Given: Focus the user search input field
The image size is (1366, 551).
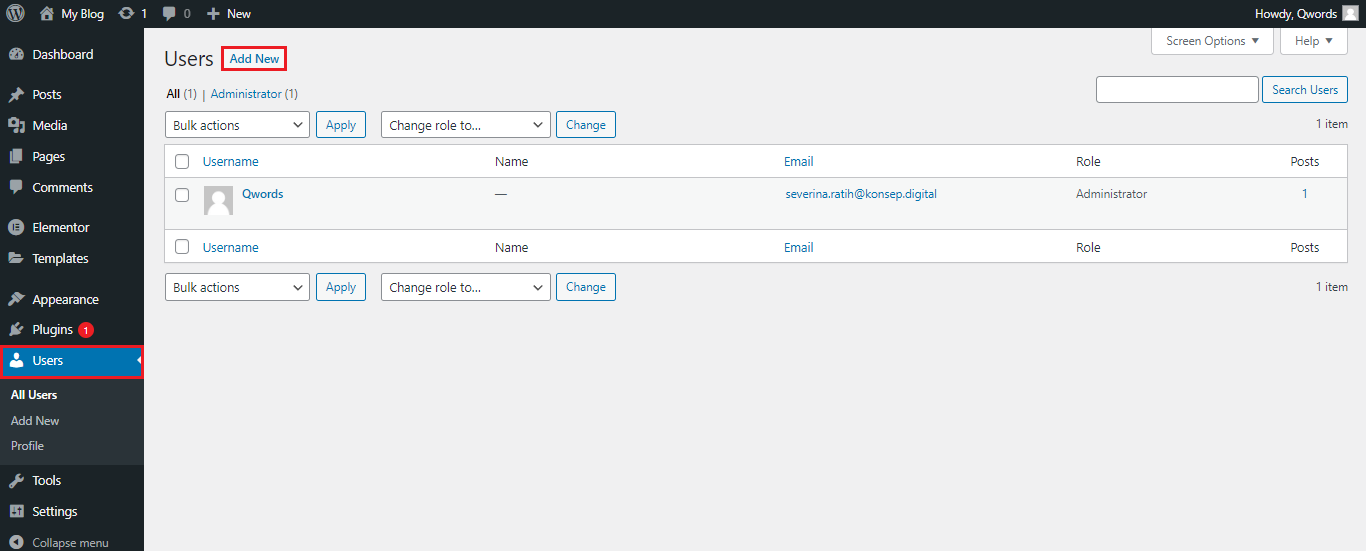Looking at the screenshot, I should (1177, 89).
